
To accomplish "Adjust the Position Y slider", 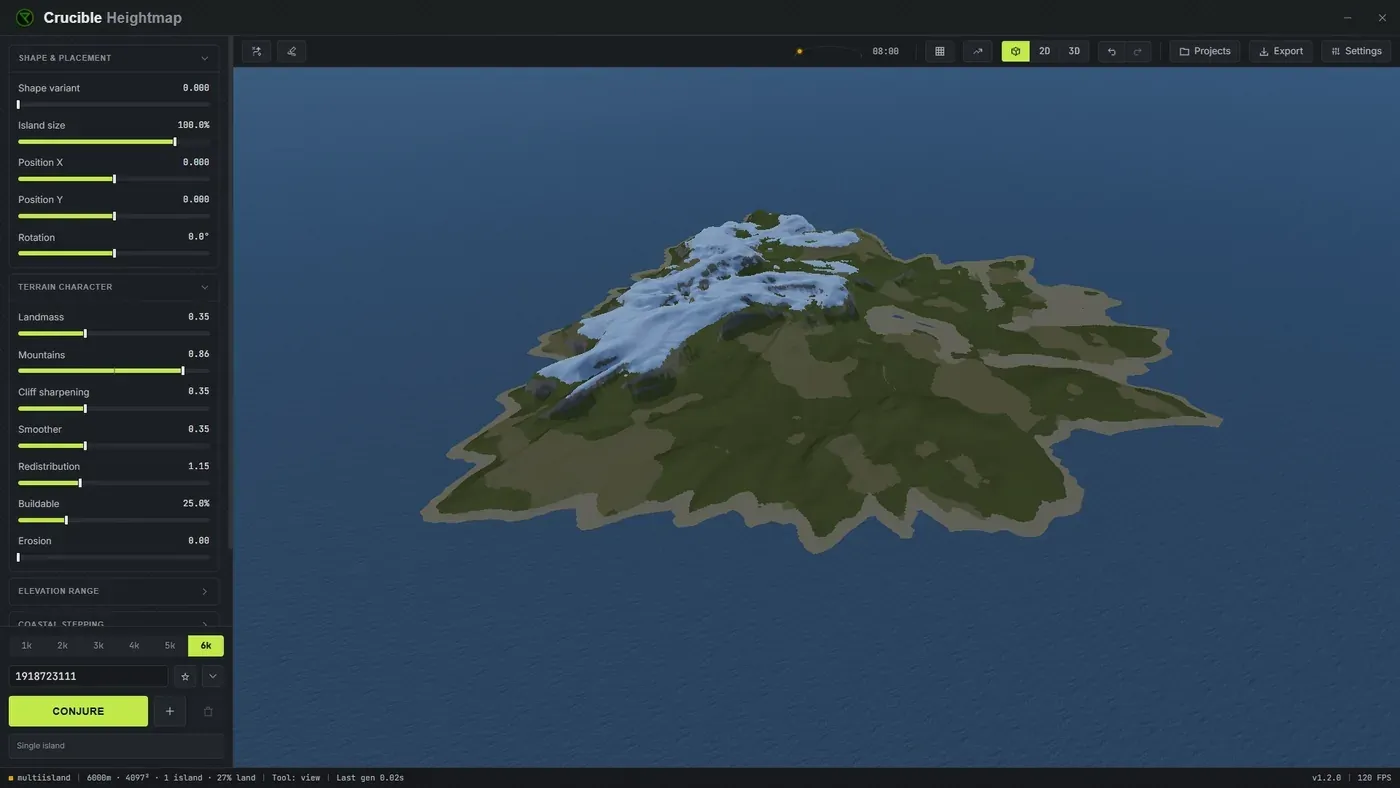I will (114, 215).
